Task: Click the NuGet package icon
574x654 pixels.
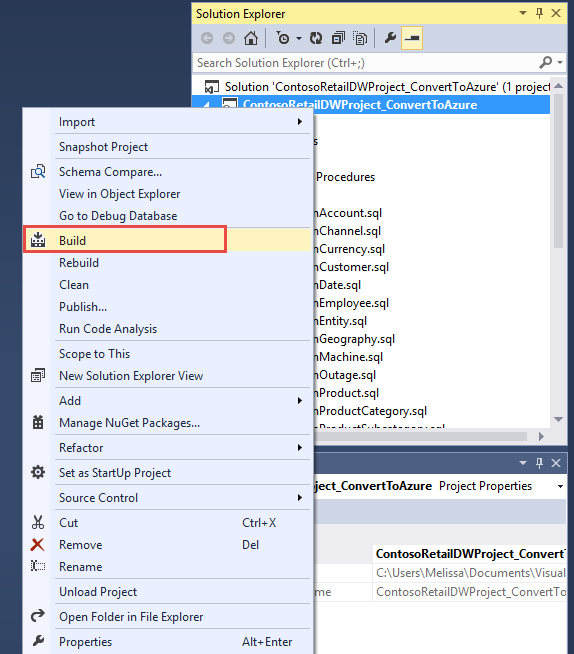Action: [38, 423]
